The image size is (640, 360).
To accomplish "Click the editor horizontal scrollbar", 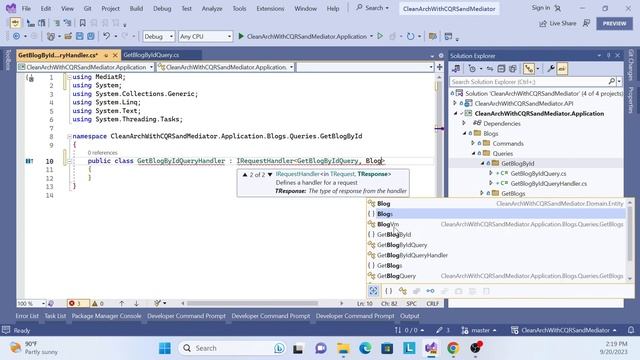I will (x=252, y=303).
